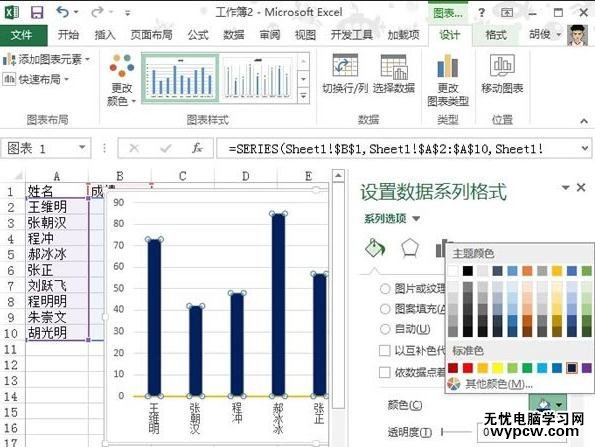Screen dimensions: 595x447
Task: Collapse the ribbon with up chevron
Action: pos(584,121)
